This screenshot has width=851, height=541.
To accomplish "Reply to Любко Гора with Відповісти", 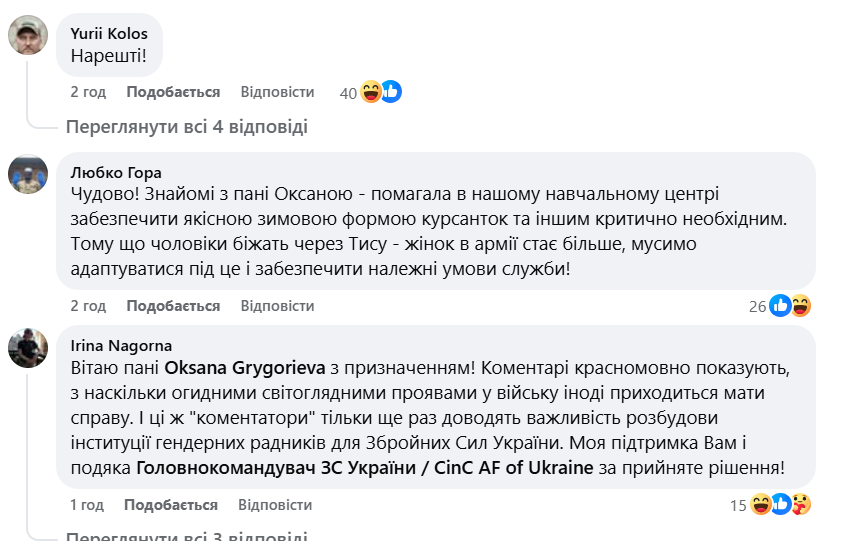I will 277,305.
